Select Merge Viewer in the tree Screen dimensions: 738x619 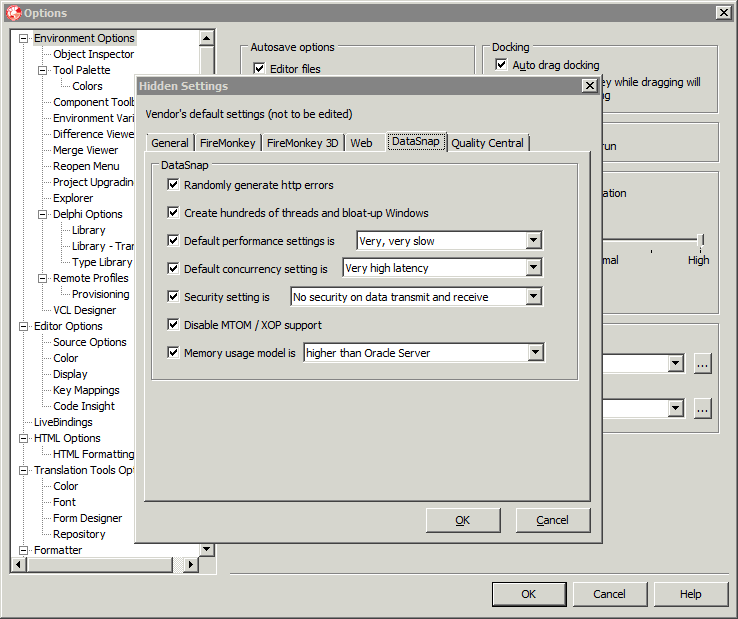pyautogui.click(x=85, y=150)
